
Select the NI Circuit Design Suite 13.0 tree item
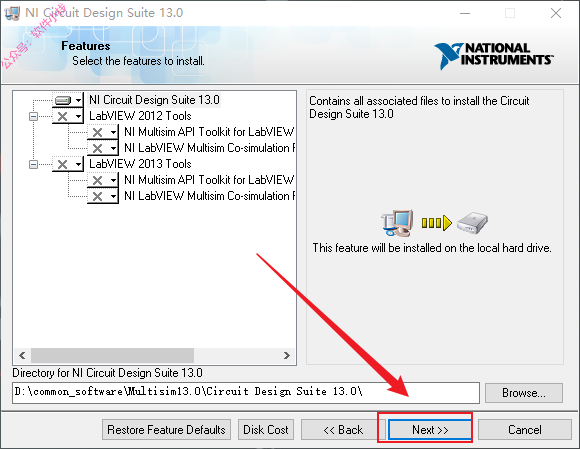point(154,100)
